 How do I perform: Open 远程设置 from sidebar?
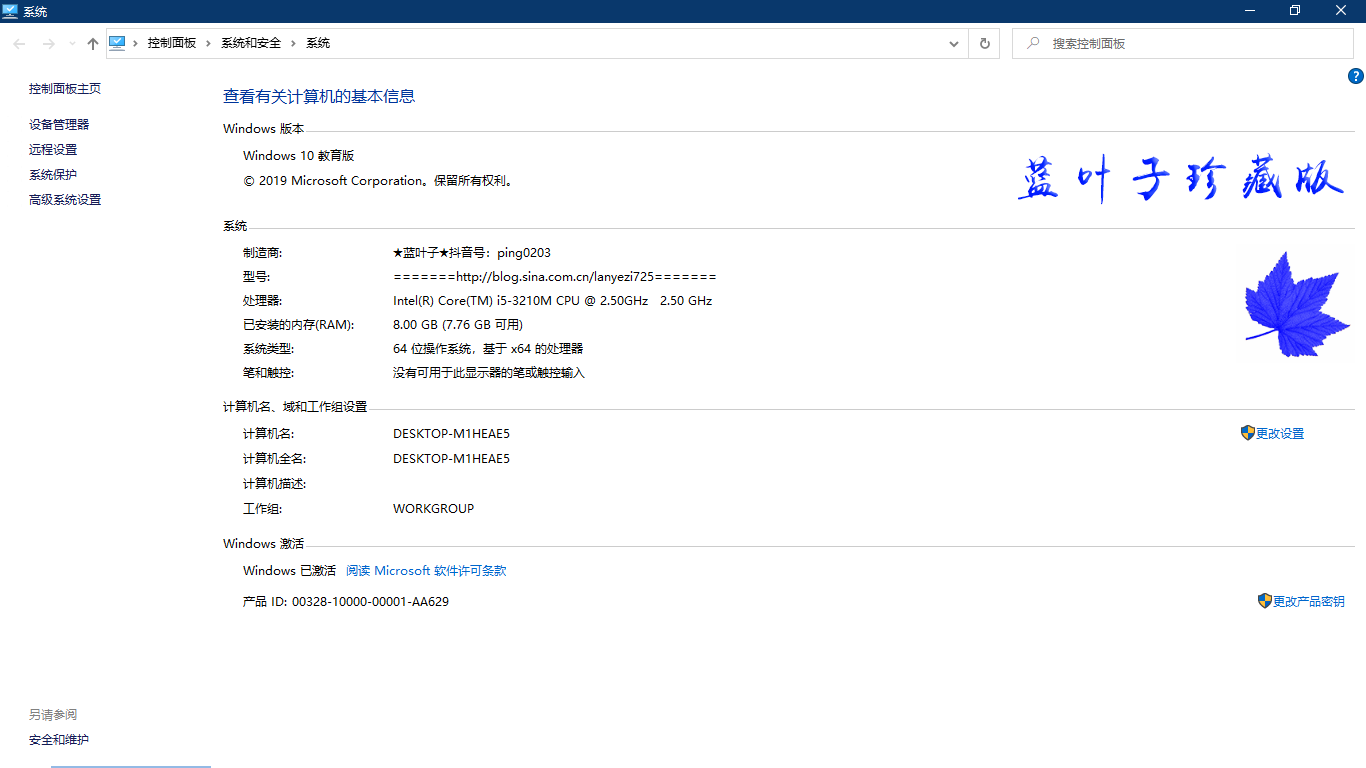(53, 150)
